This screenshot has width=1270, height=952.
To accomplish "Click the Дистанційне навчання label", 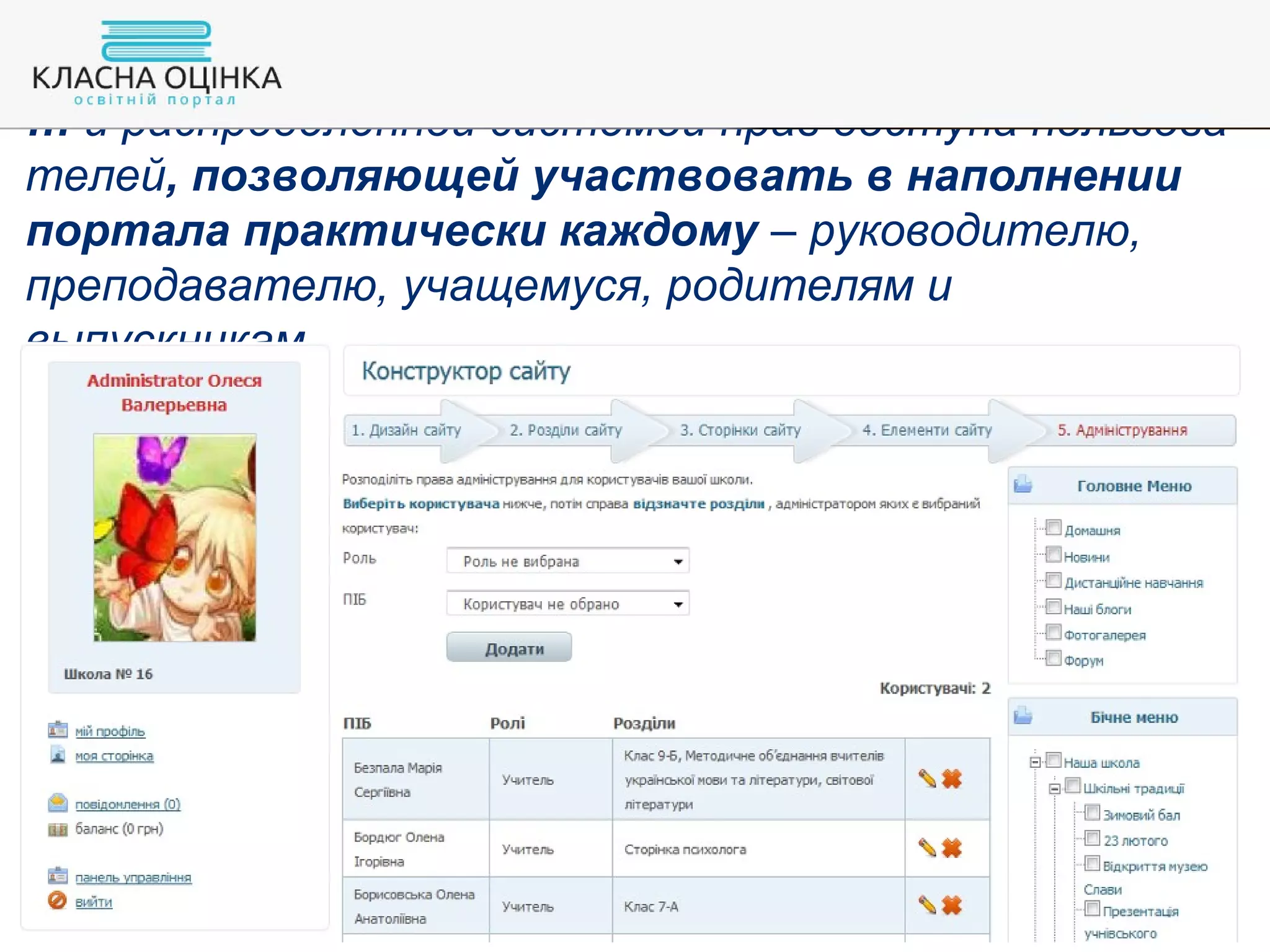I will pos(1134,583).
